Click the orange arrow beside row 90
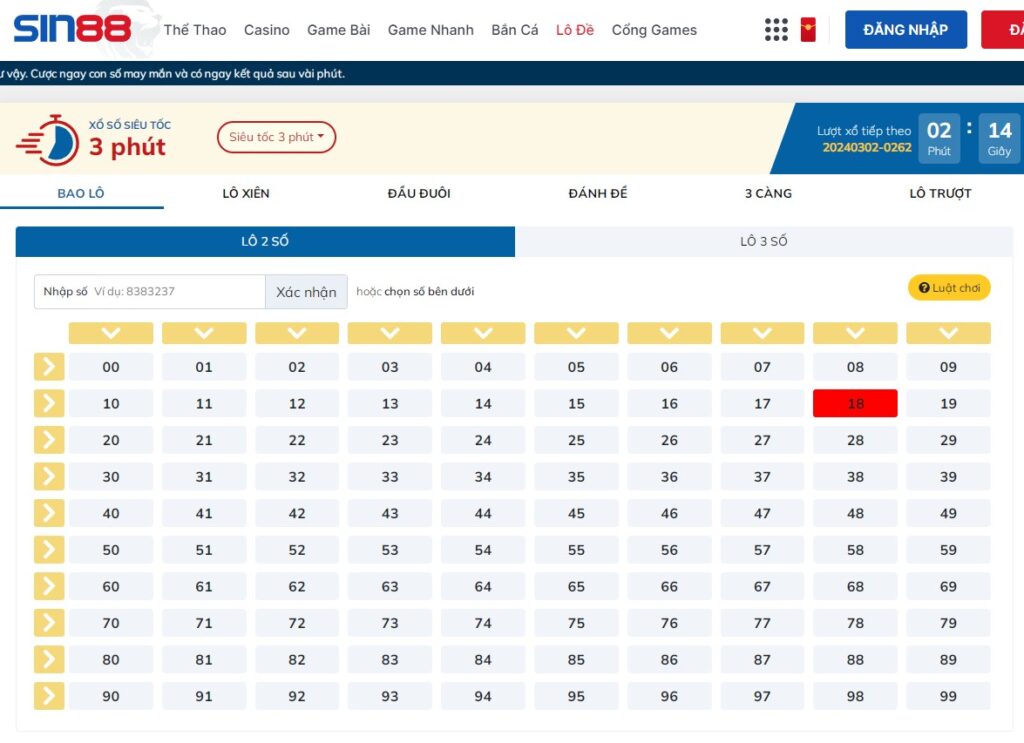Image resolution: width=1024 pixels, height=743 pixels. click(x=48, y=695)
